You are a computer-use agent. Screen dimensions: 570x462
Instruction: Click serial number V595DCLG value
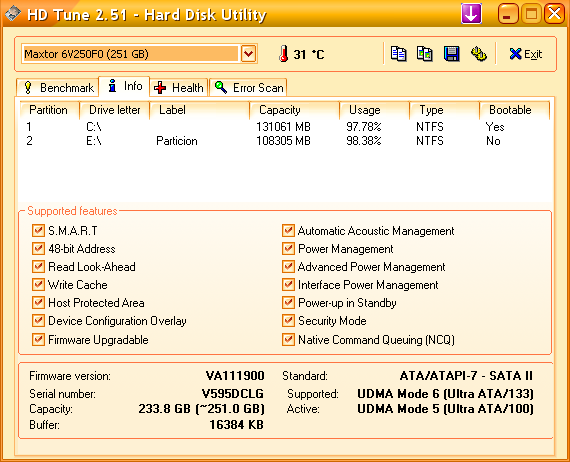point(233,394)
